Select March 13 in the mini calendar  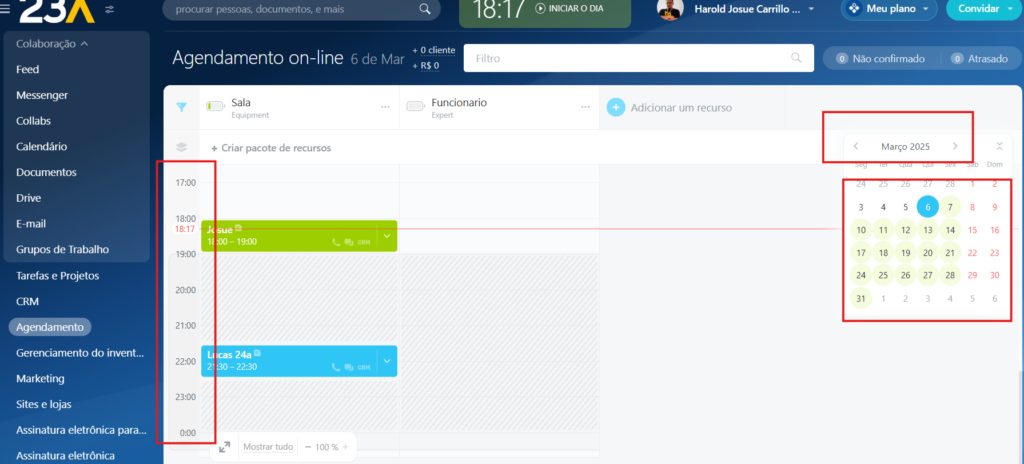point(928,230)
